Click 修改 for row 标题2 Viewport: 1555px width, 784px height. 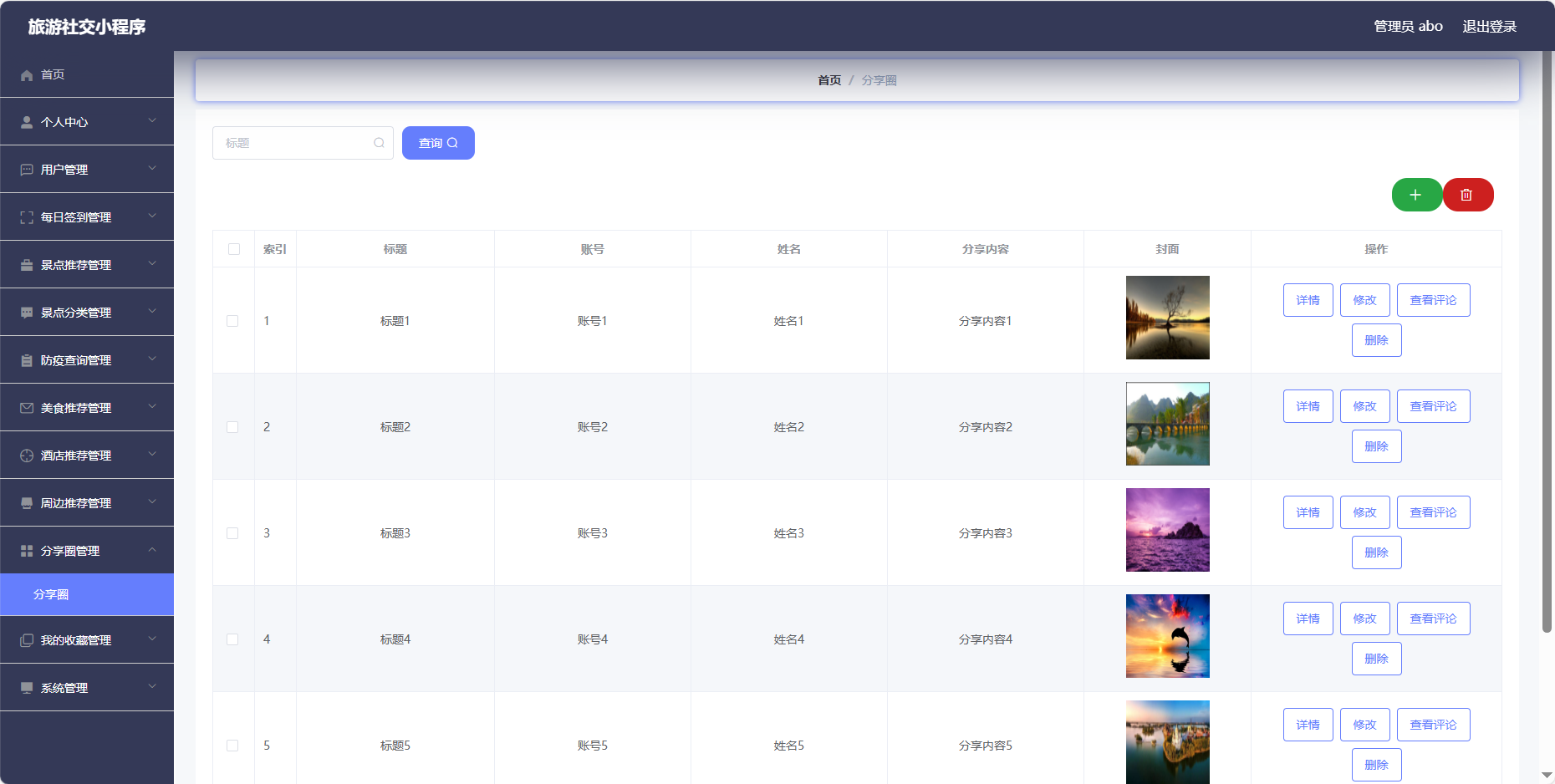(x=1365, y=406)
